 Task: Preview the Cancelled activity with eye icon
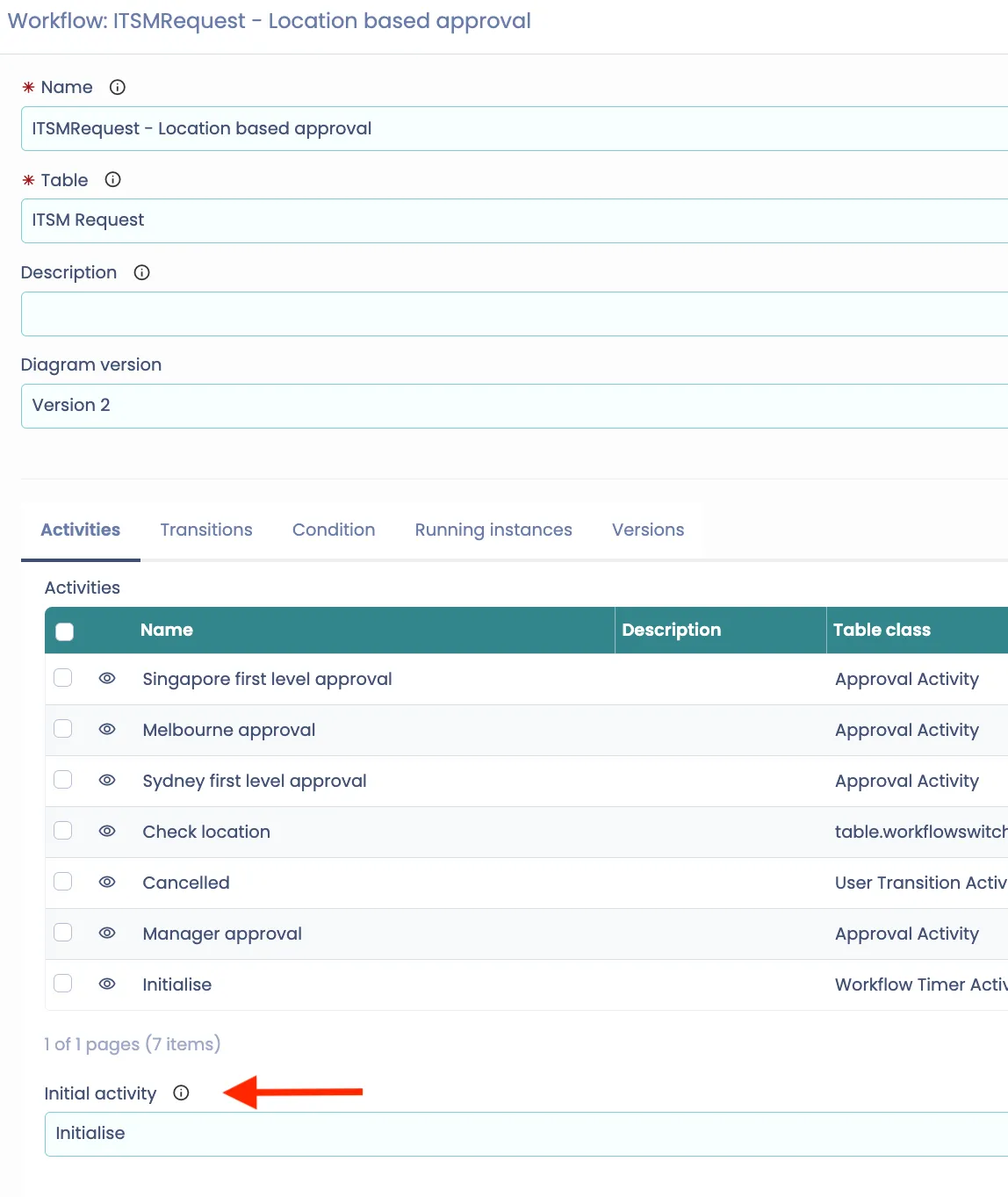107,882
